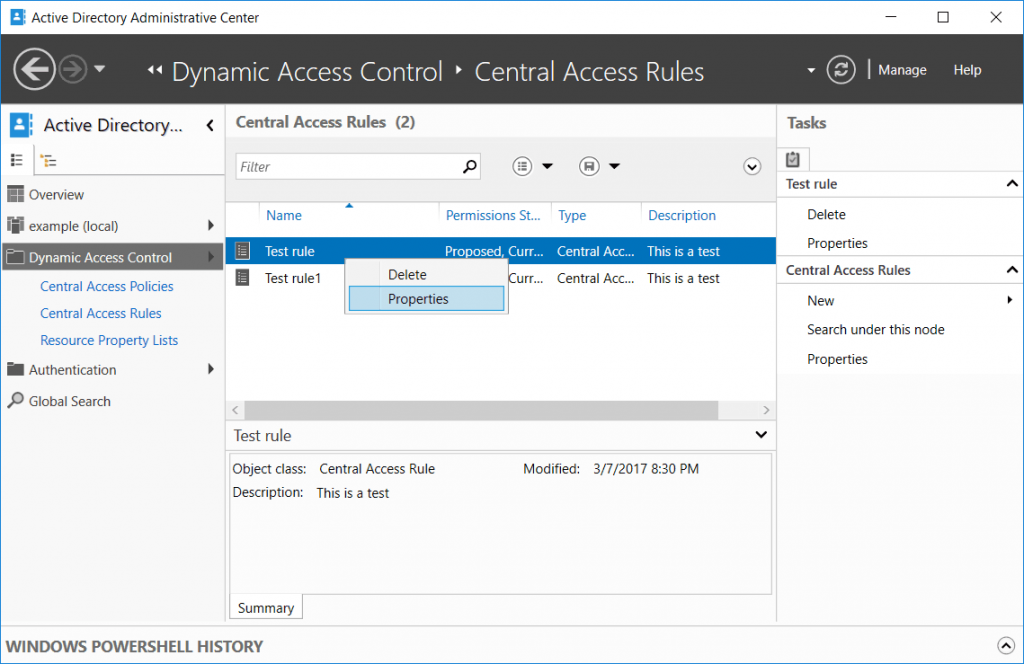
Task: Open the Manage menu
Action: click(902, 70)
